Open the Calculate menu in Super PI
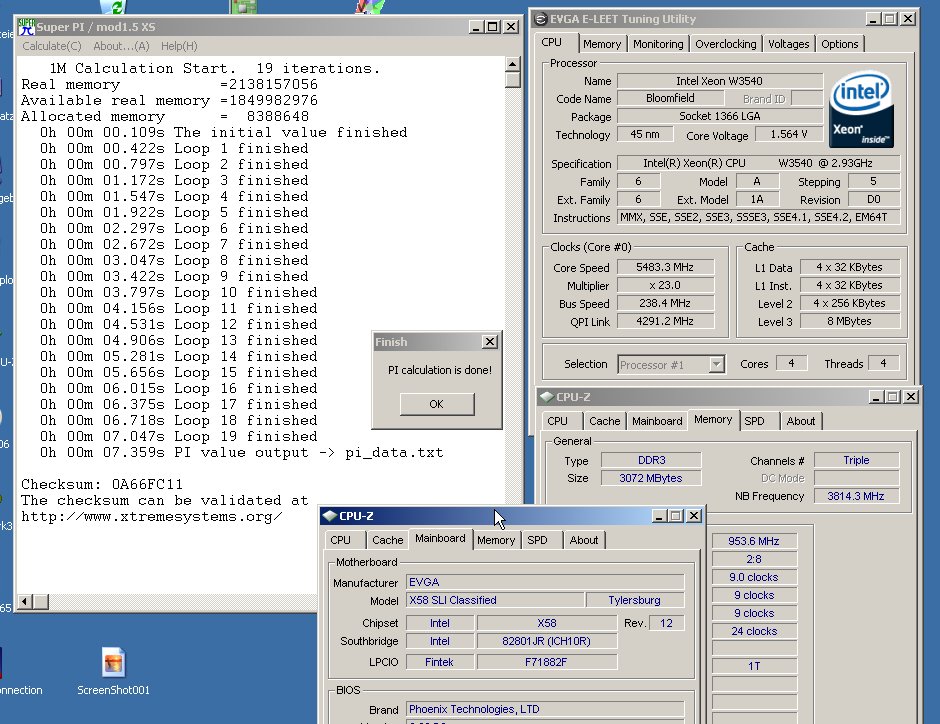Screen dimensions: 940x724 pyautogui.click(x=52, y=46)
